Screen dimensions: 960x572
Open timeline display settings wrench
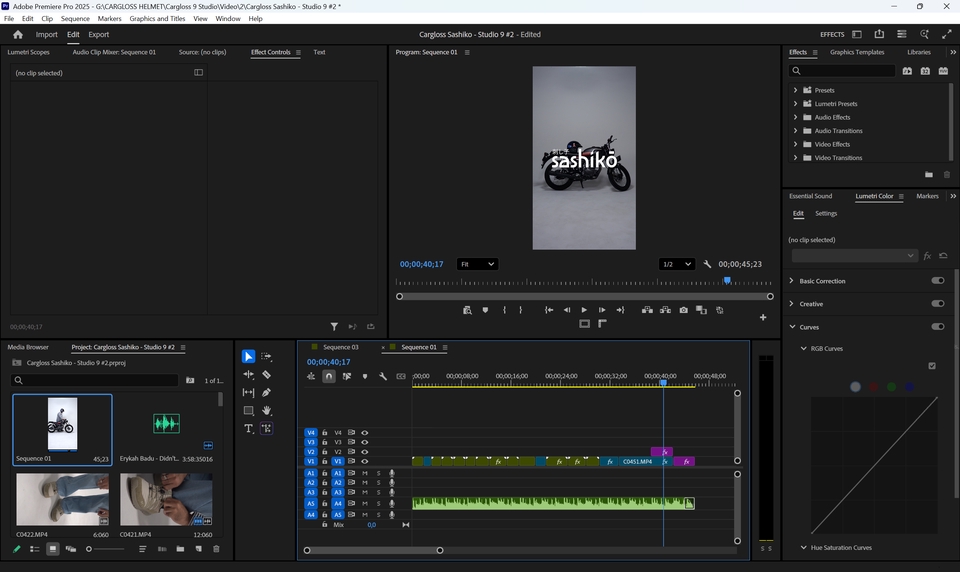click(x=383, y=377)
